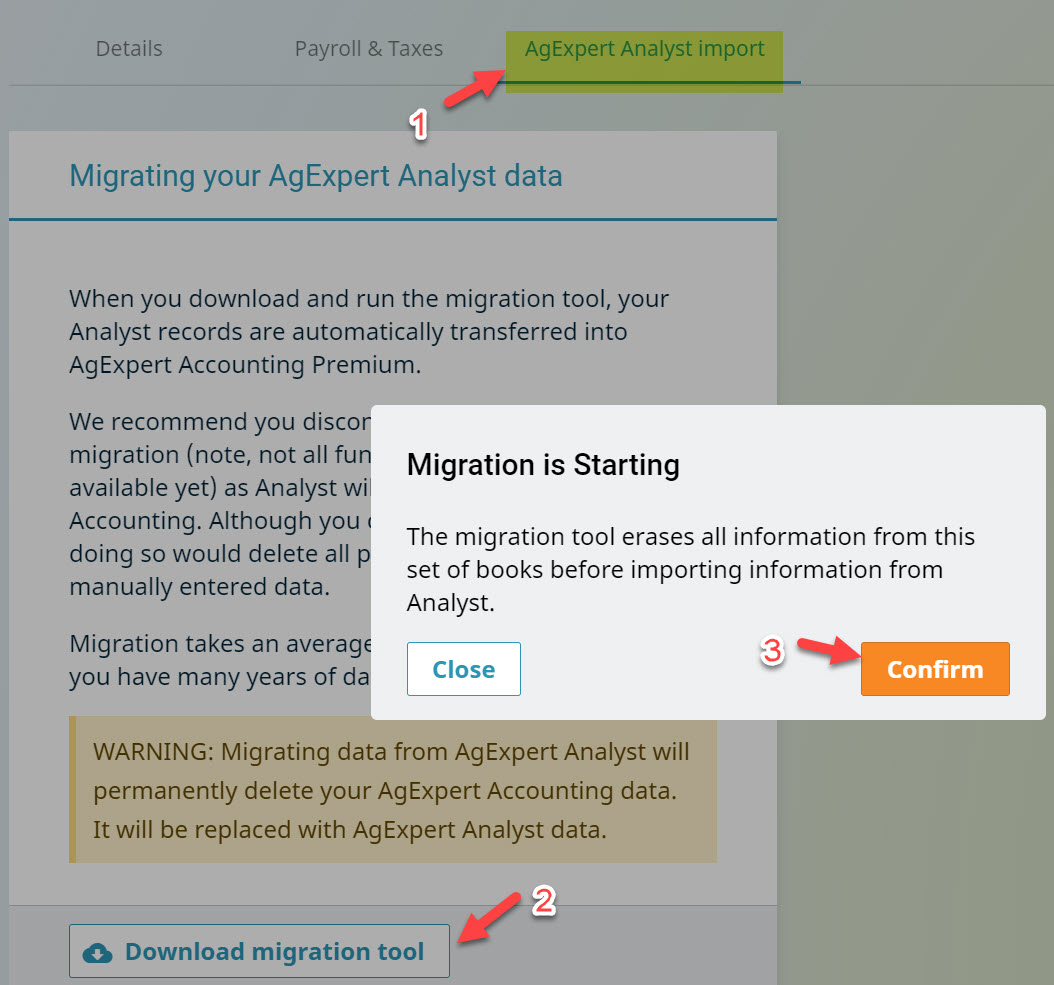Click the paragraph starting 'We recommend you'
The height and width of the screenshot is (985, 1054).
[220, 504]
